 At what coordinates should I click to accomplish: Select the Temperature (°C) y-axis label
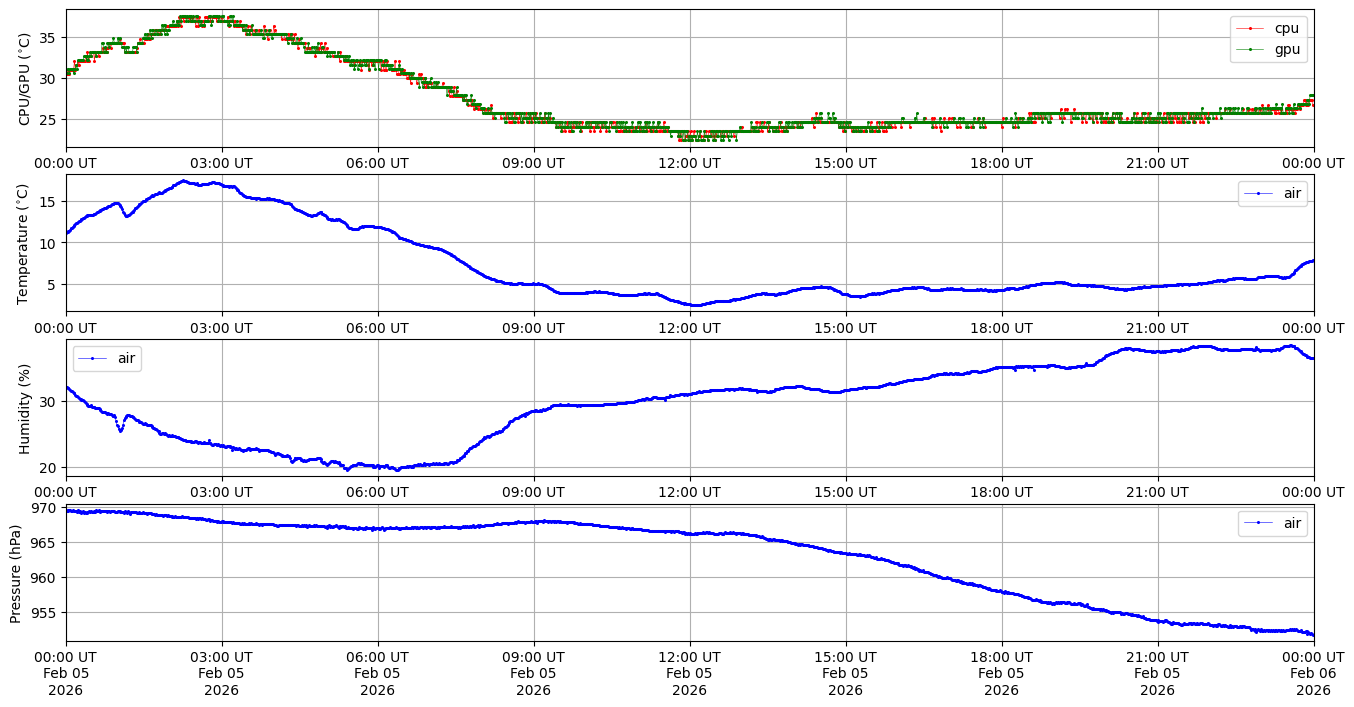(x=25, y=243)
